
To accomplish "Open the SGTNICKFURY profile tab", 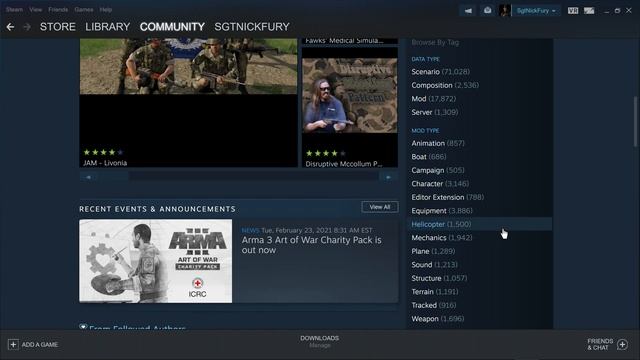I will 252,27.
